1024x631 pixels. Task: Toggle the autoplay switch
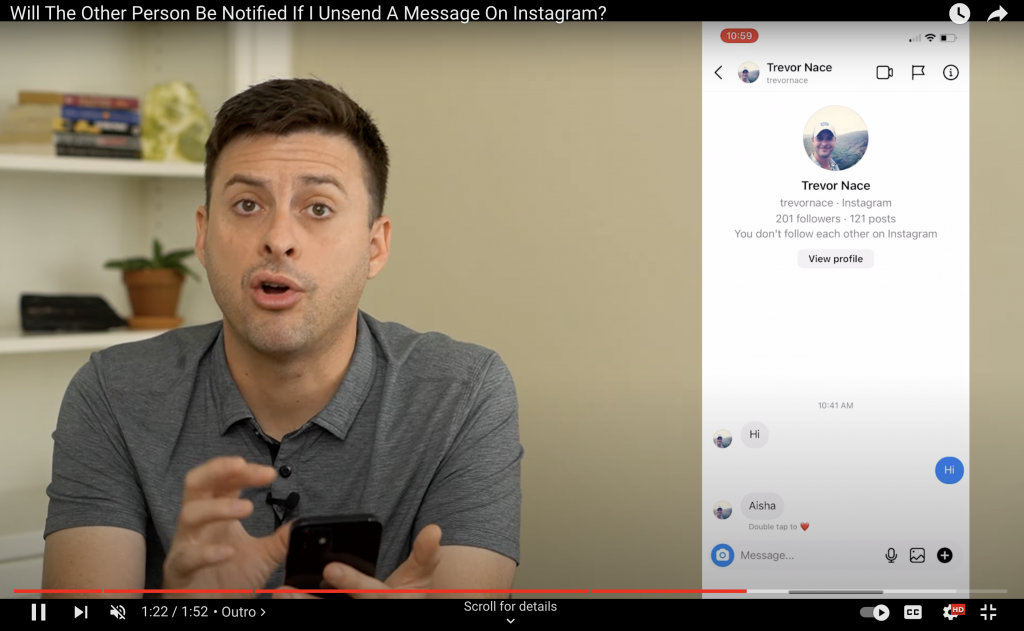(x=874, y=612)
